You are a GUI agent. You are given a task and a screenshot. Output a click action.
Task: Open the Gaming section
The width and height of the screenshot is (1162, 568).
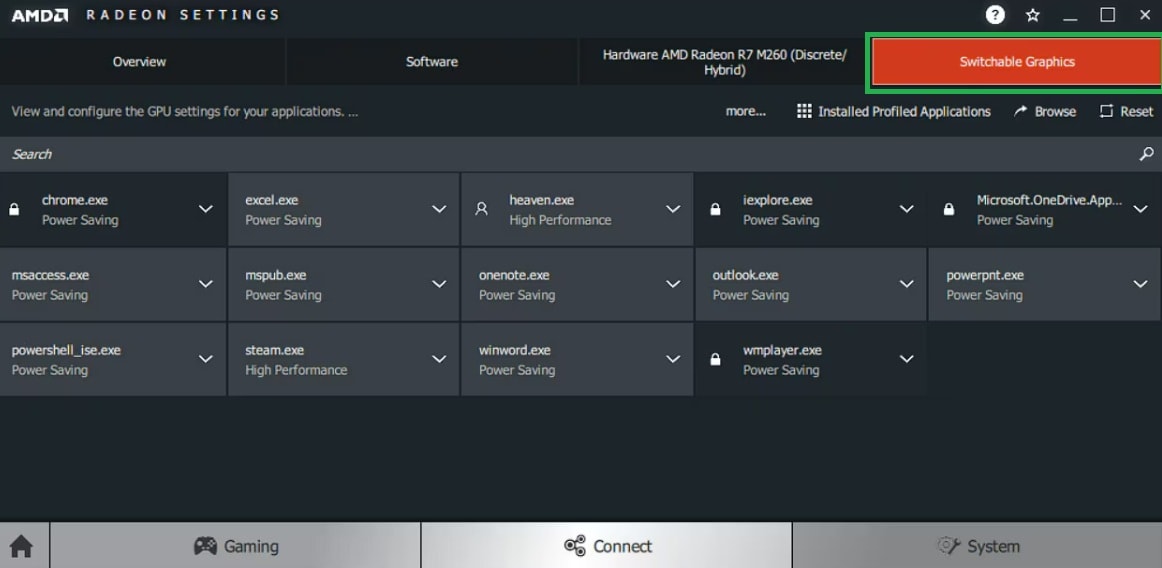click(236, 546)
